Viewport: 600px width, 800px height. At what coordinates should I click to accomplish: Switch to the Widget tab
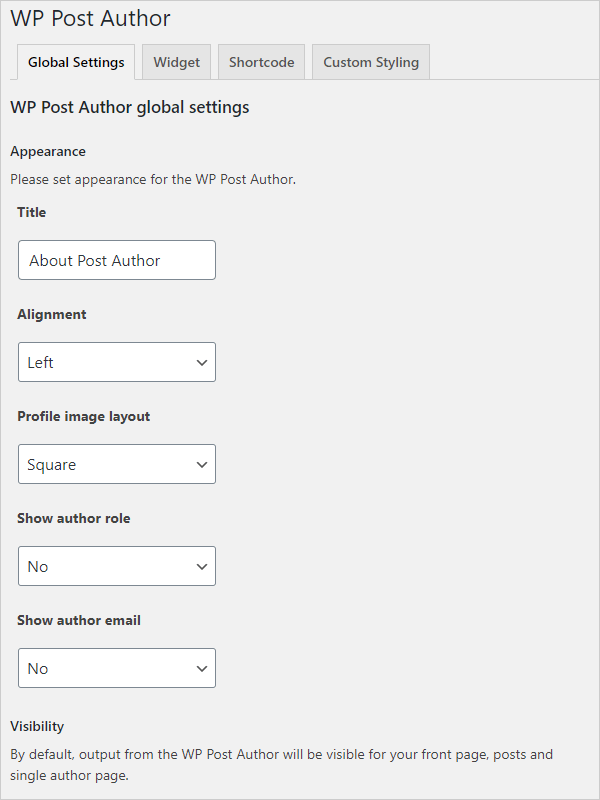click(176, 61)
